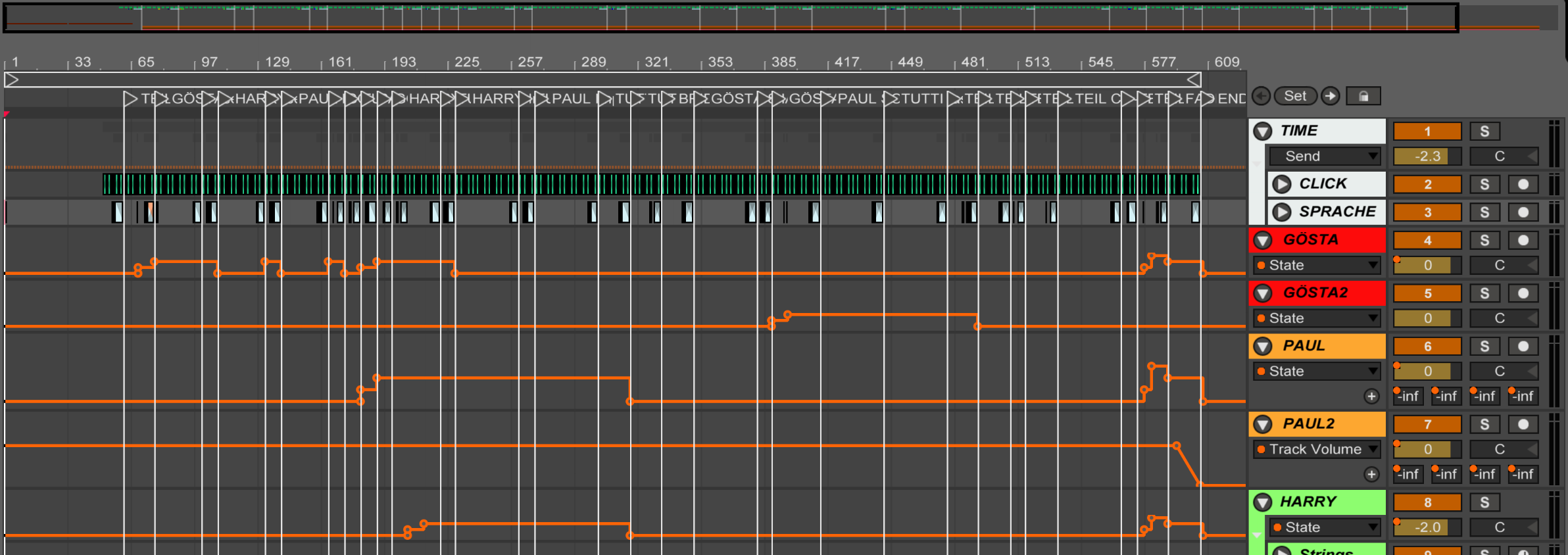Arm the GÖSTA2 track record button
1568x555 pixels.
pyautogui.click(x=1523, y=293)
